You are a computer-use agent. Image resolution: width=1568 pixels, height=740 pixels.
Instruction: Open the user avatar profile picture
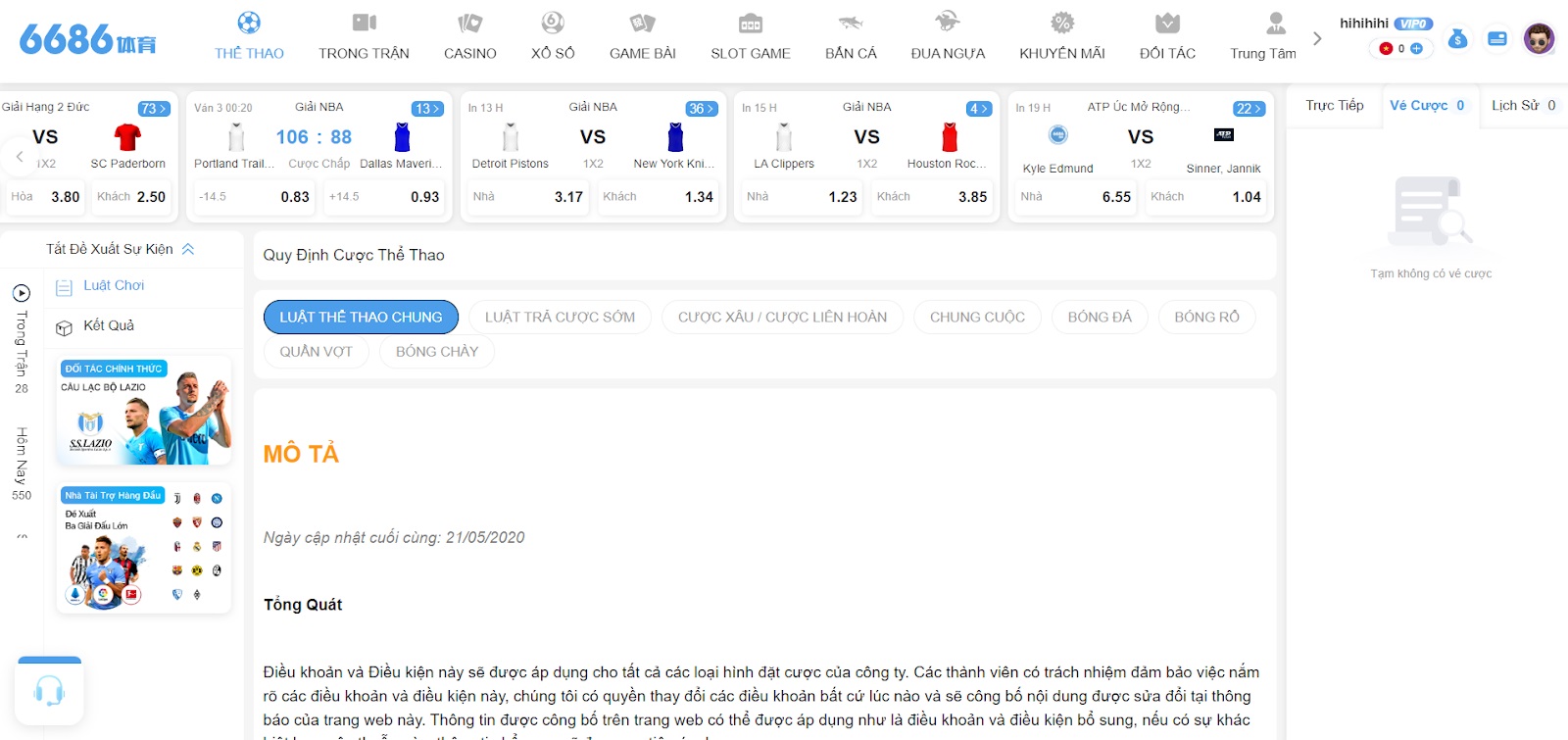[1539, 39]
